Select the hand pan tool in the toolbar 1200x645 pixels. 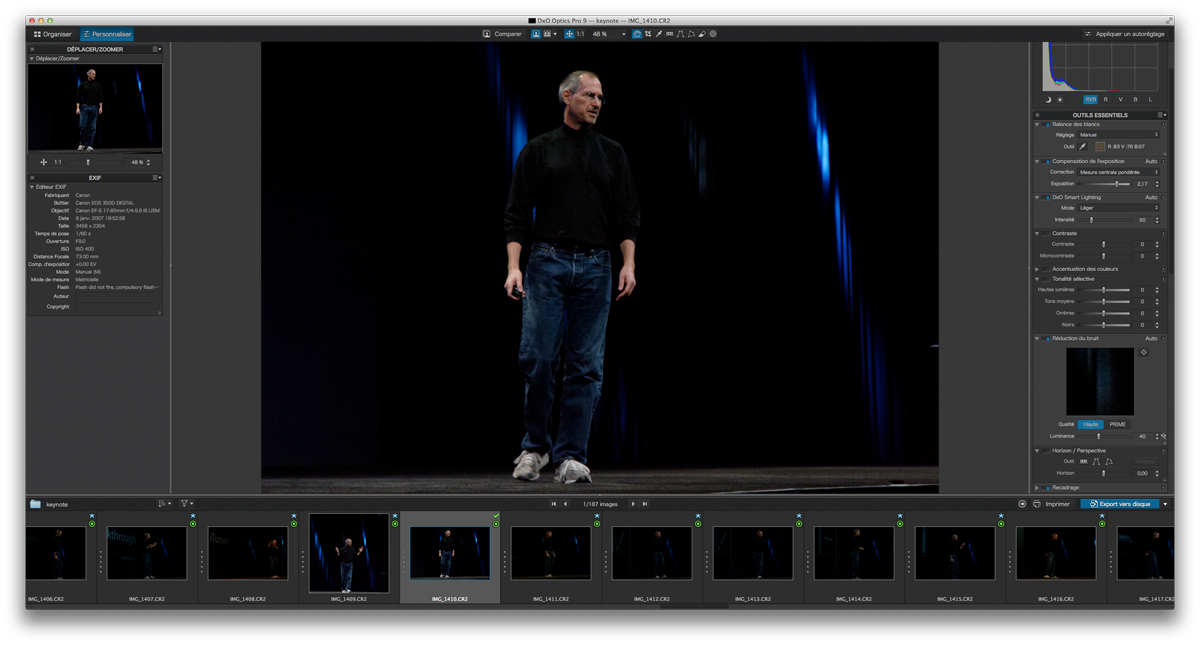pos(637,34)
